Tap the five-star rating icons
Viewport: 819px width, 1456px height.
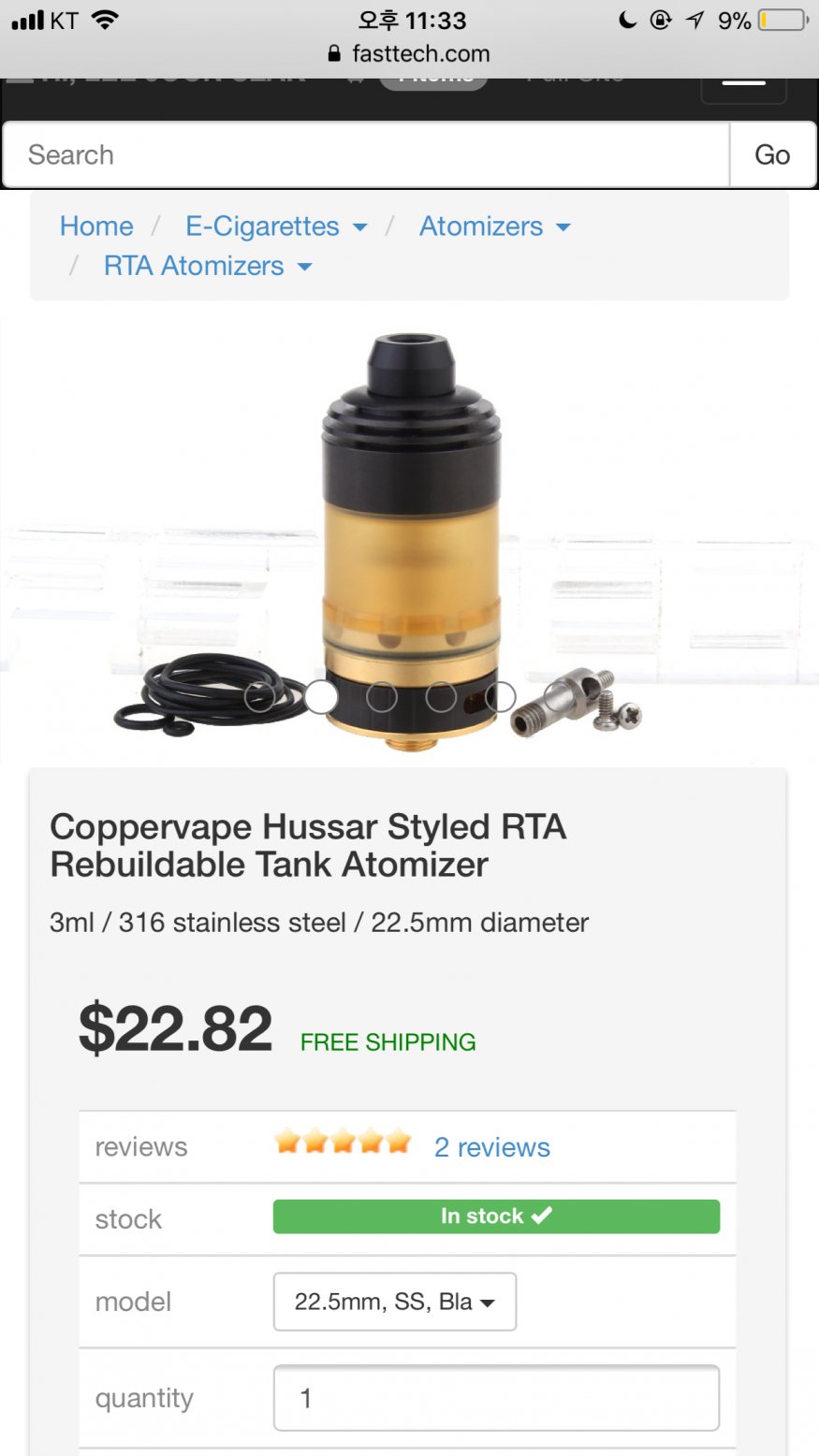pos(343,1142)
